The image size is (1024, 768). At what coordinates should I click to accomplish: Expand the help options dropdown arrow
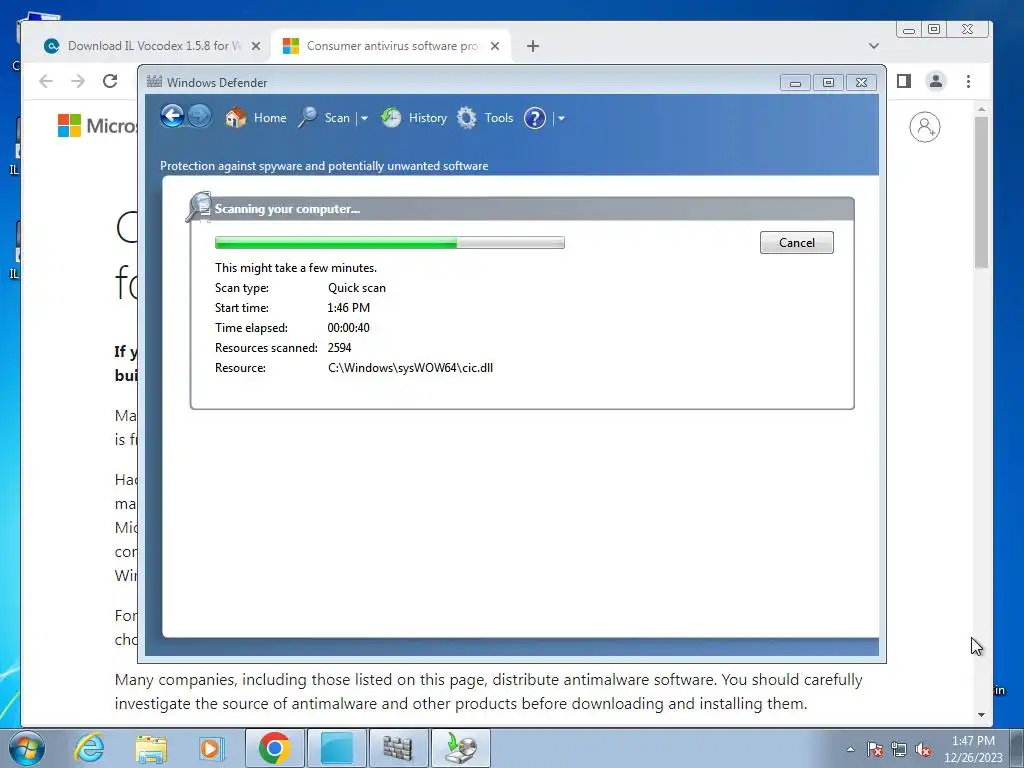click(x=561, y=118)
